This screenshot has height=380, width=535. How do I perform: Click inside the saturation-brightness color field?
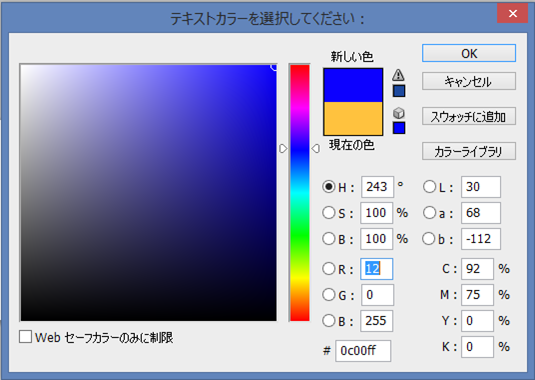pos(148,193)
